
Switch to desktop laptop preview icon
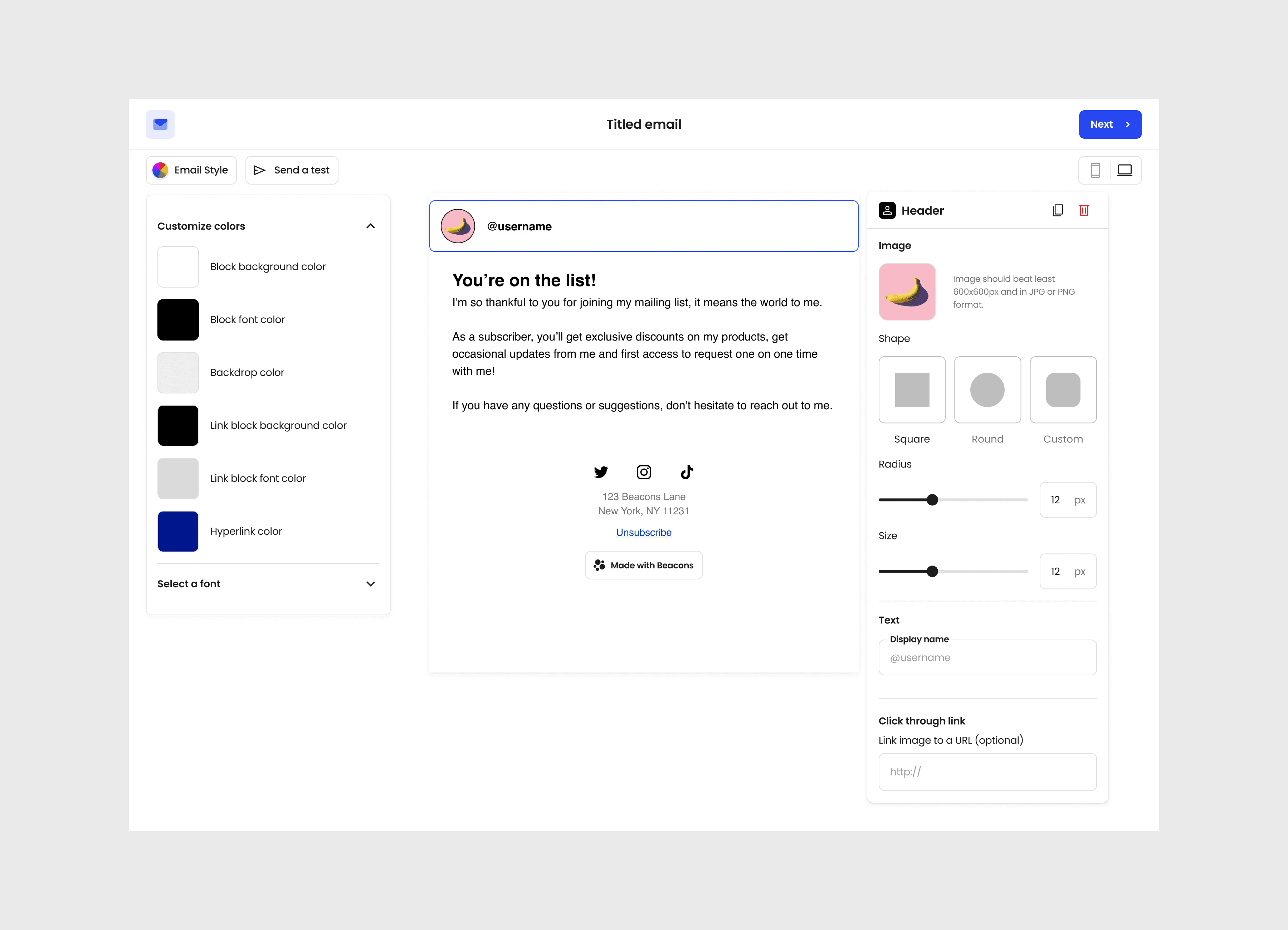pyautogui.click(x=1124, y=170)
